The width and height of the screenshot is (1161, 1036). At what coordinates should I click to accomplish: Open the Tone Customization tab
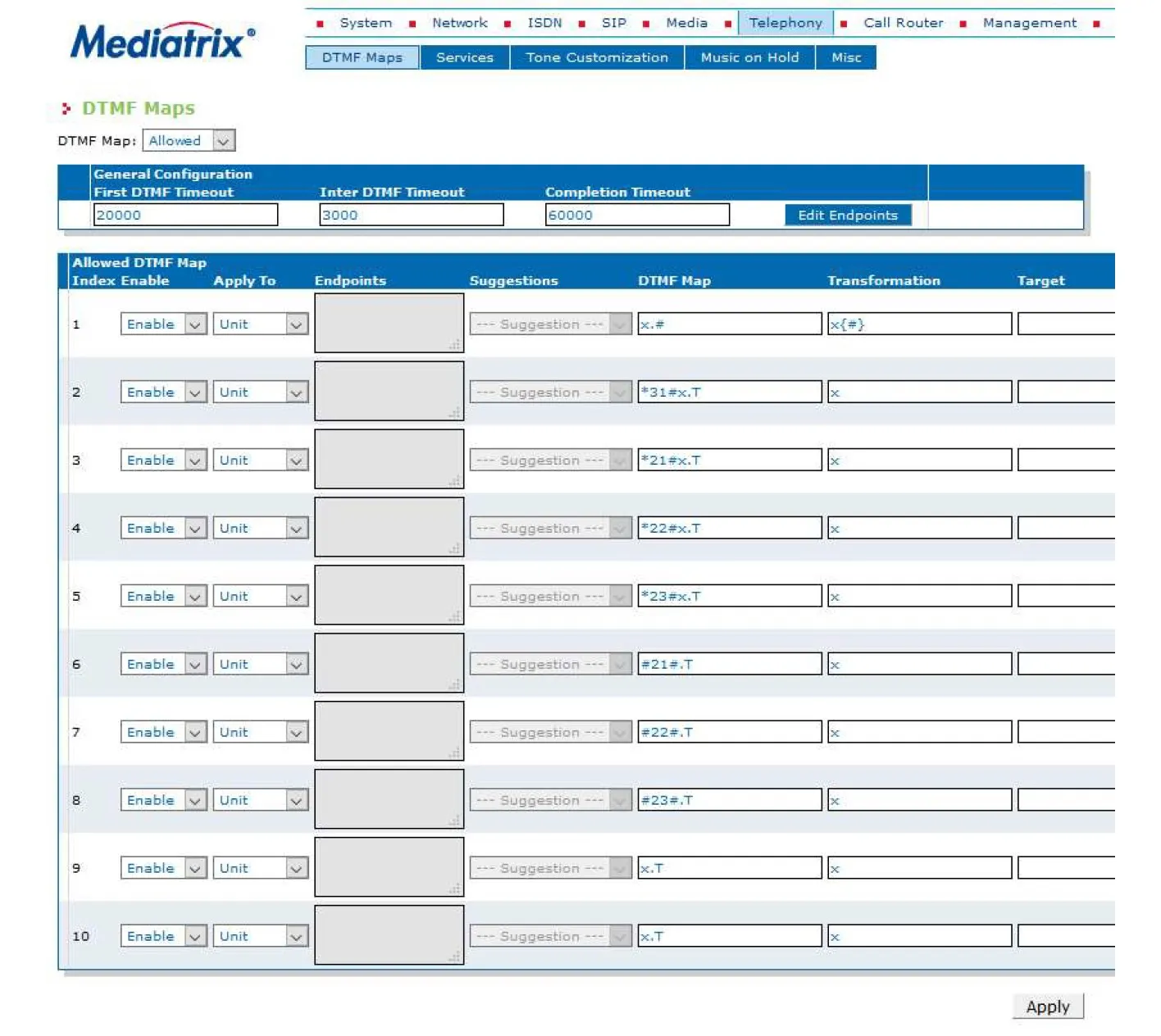click(596, 57)
